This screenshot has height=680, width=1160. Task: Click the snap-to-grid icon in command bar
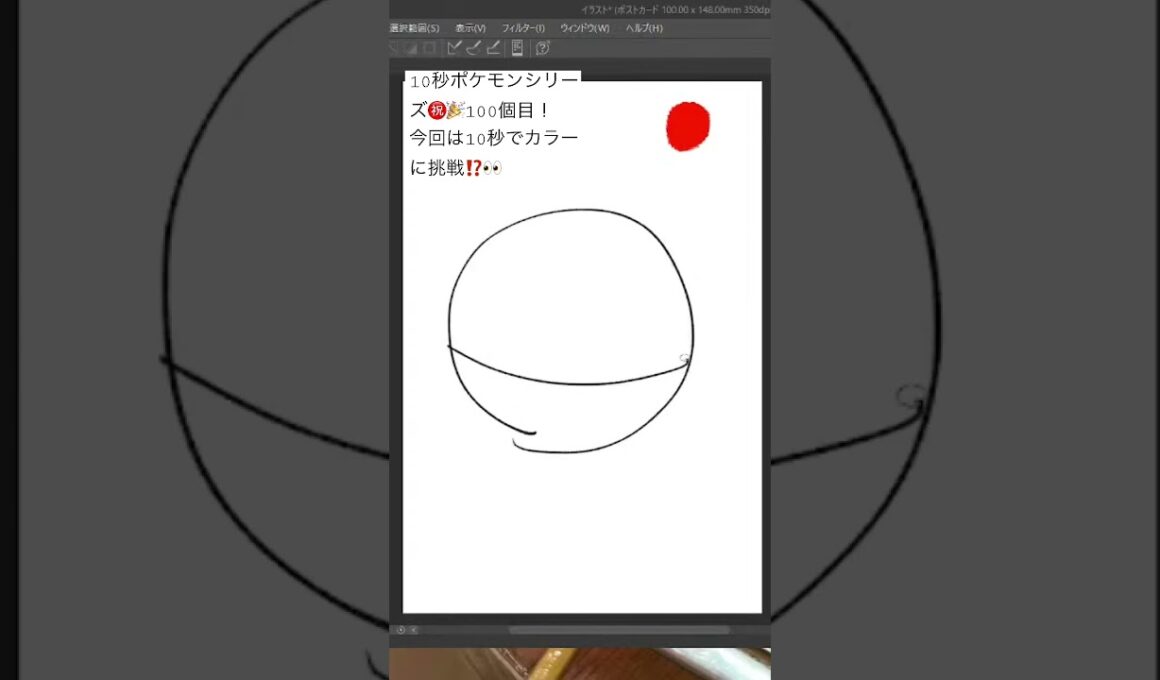(493, 48)
